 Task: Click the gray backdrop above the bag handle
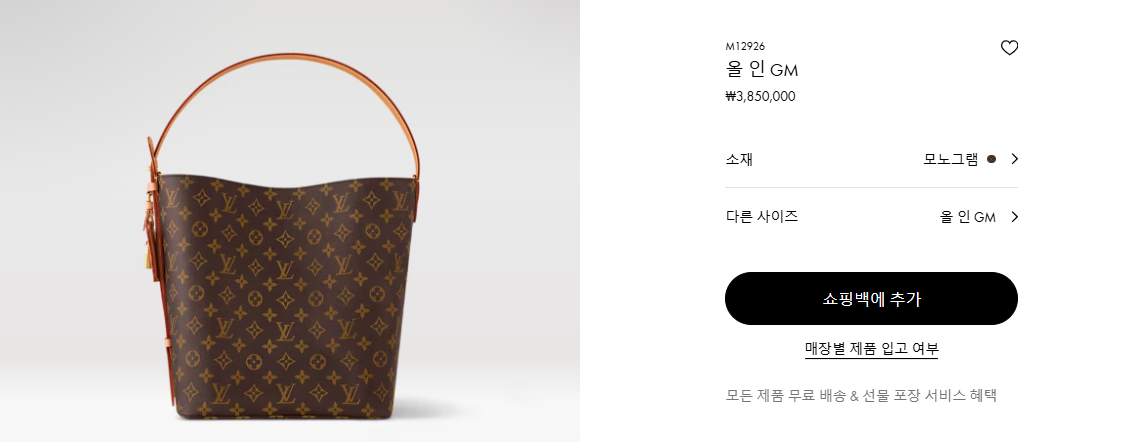click(286, 25)
